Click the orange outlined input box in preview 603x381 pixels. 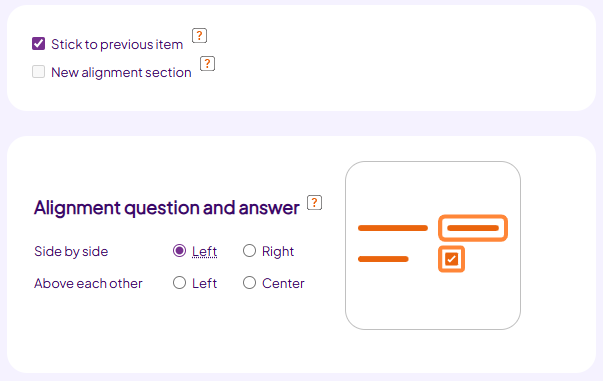[x=473, y=228]
